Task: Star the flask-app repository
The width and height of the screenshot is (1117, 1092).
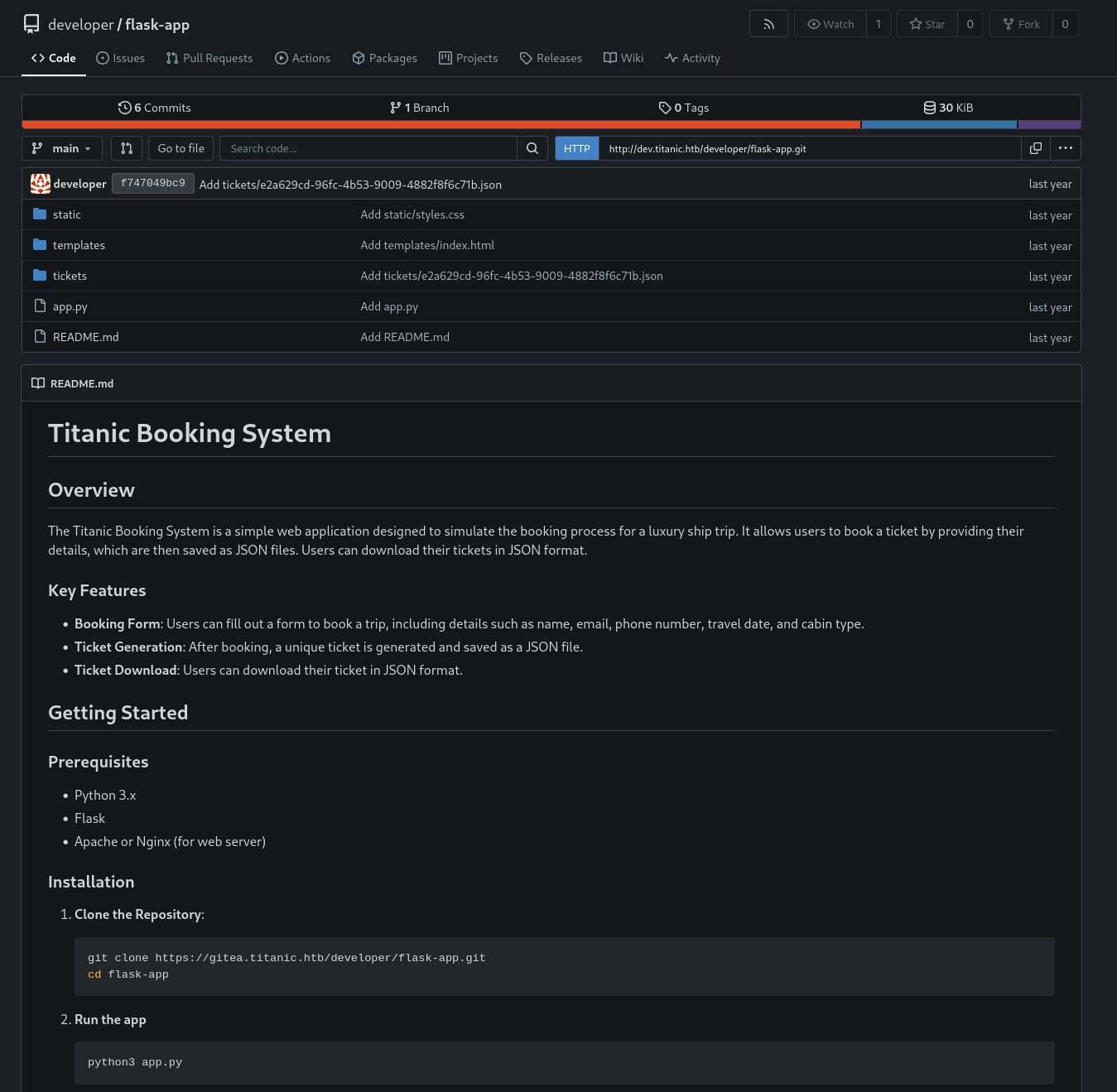Action: (x=927, y=23)
